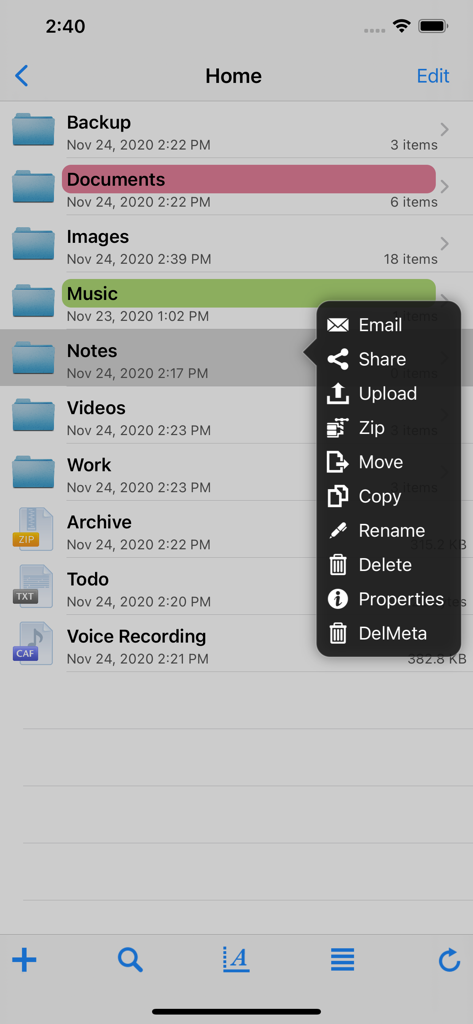This screenshot has width=473, height=1024.
Task: Tap the Delete trash icon
Action: tap(338, 565)
